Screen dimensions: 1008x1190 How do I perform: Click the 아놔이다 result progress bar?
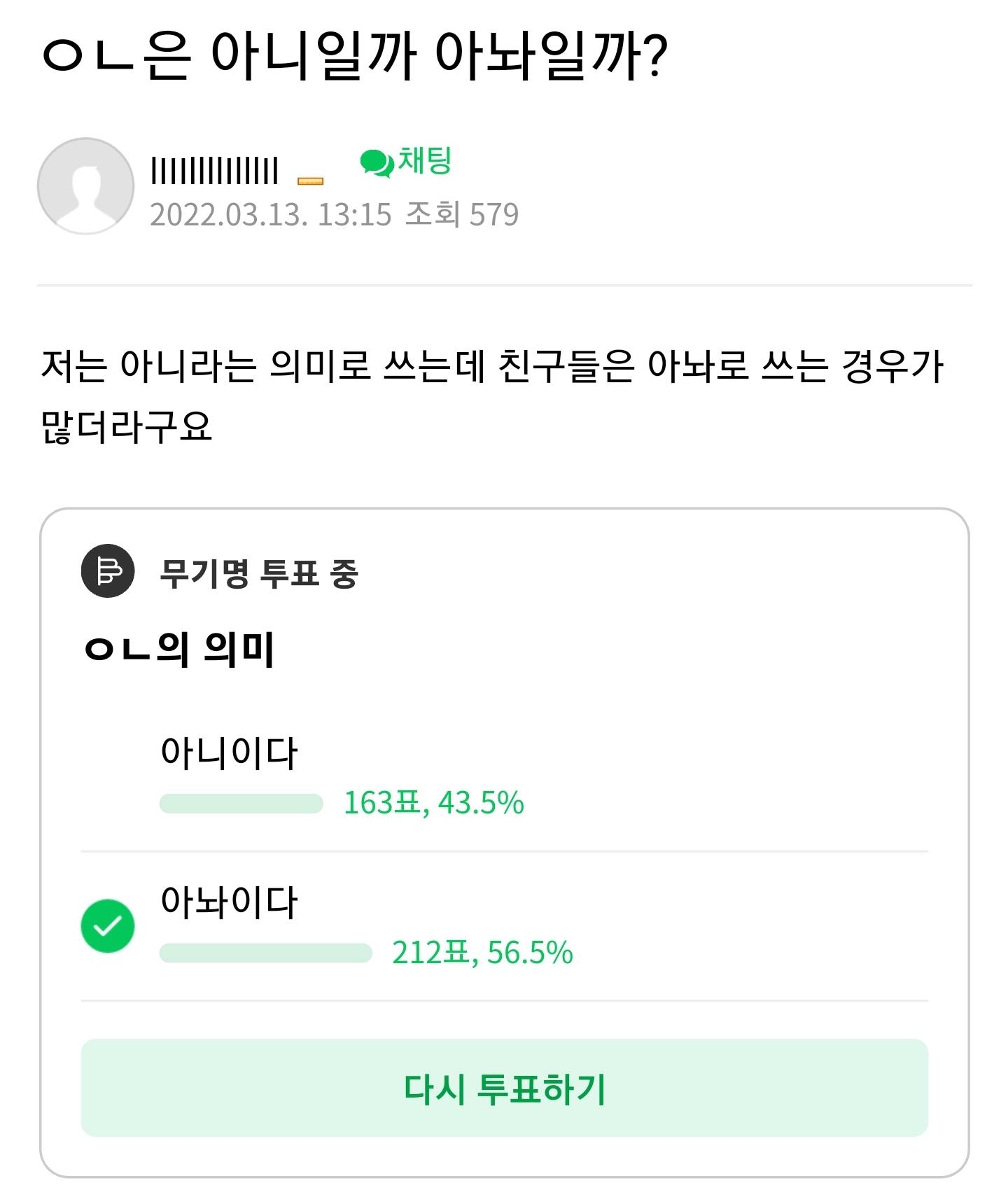266,953
